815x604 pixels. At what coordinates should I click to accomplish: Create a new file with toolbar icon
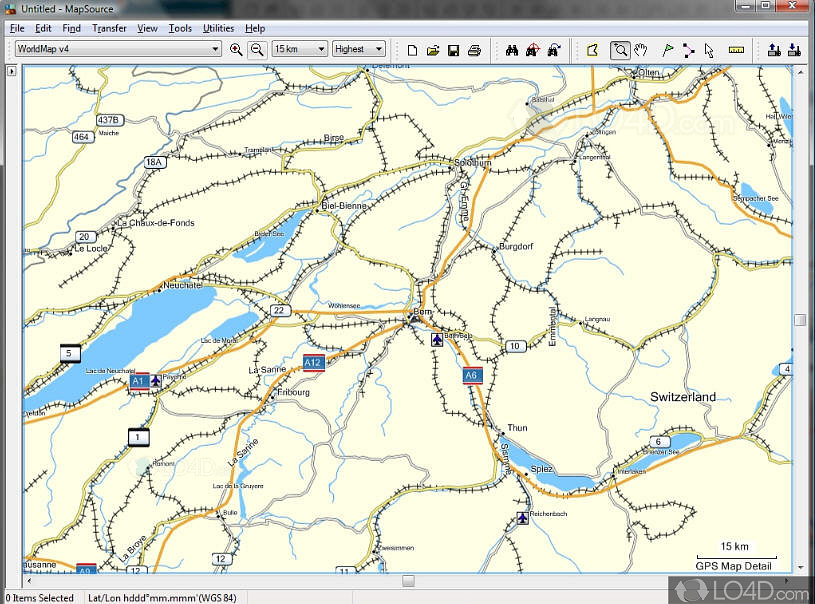coord(412,49)
